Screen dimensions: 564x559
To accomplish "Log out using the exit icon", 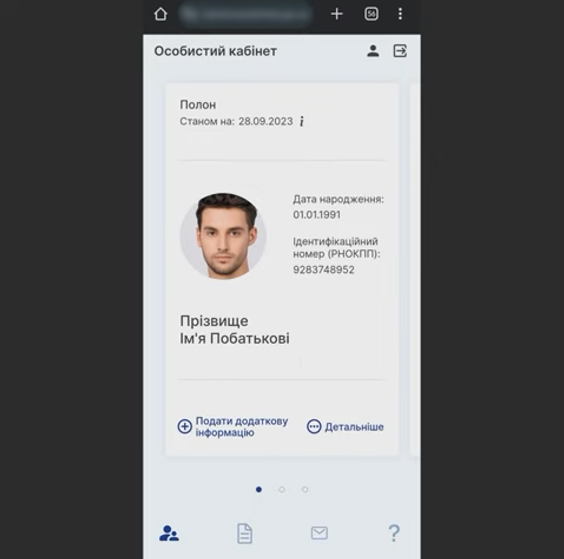I will coord(400,51).
